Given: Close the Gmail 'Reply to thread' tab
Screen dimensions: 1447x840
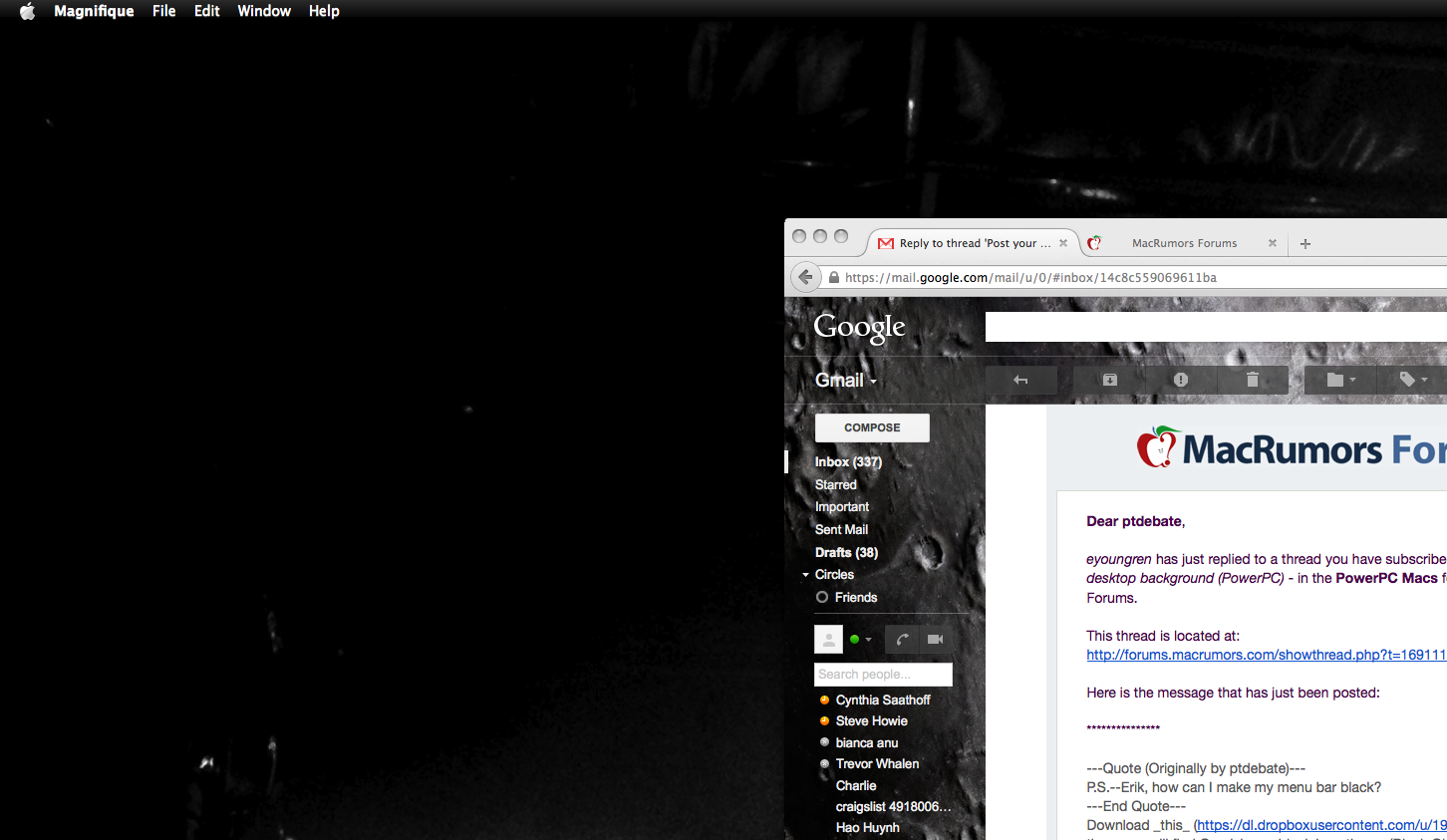Looking at the screenshot, I should (1063, 243).
